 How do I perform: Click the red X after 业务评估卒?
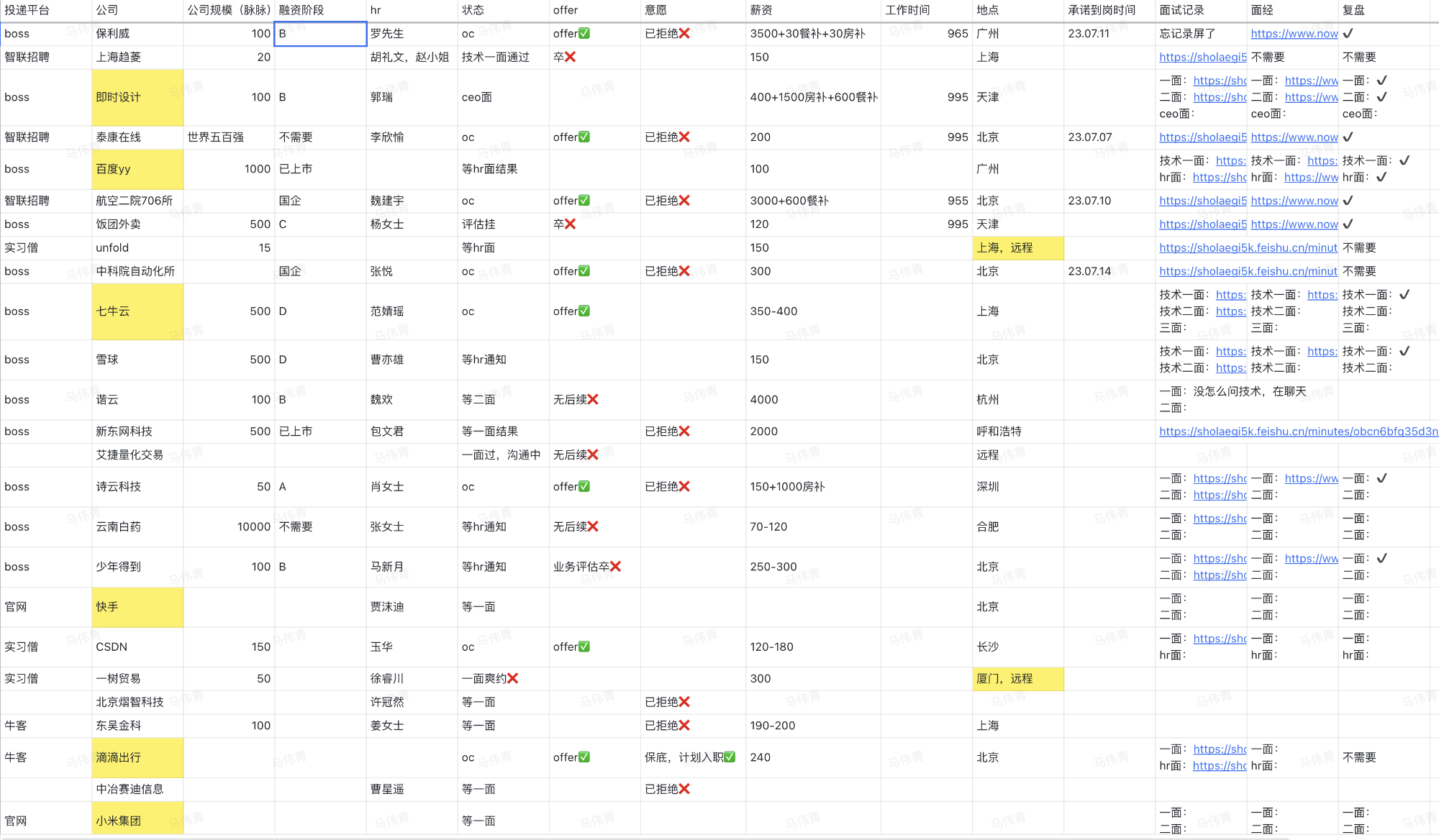pyautogui.click(x=615, y=567)
